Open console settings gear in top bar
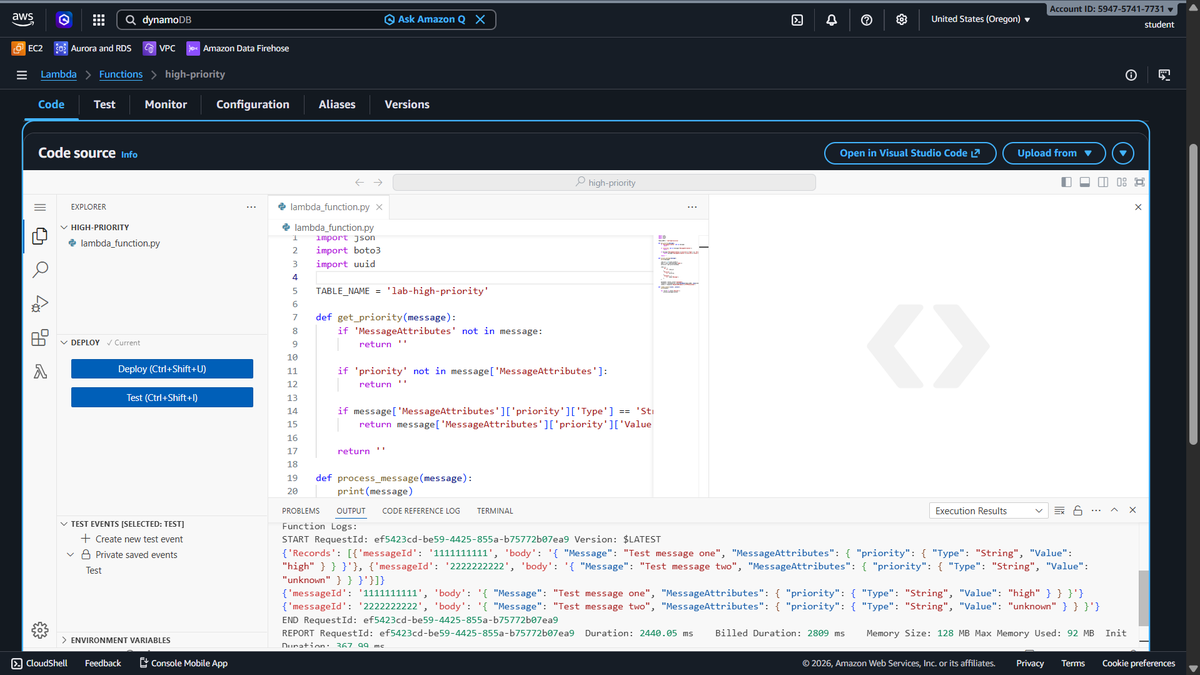The width and height of the screenshot is (1200, 675). (902, 20)
